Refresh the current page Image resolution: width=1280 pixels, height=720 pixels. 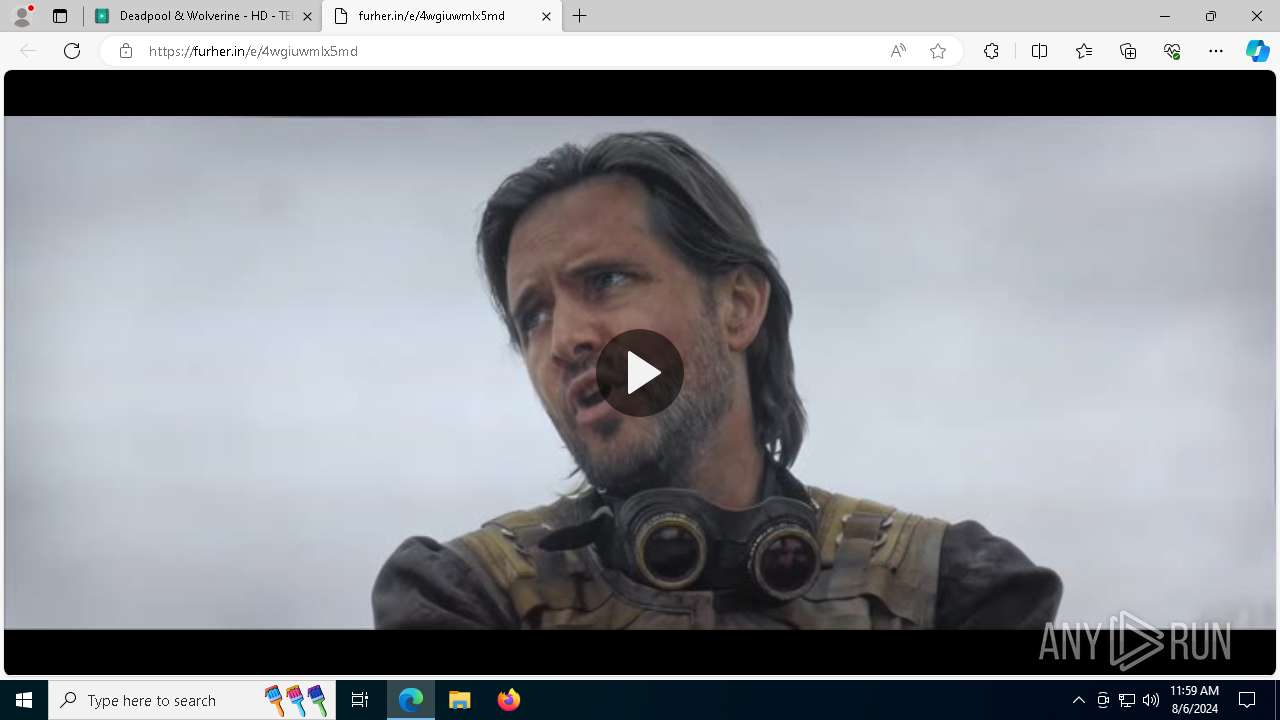point(72,51)
